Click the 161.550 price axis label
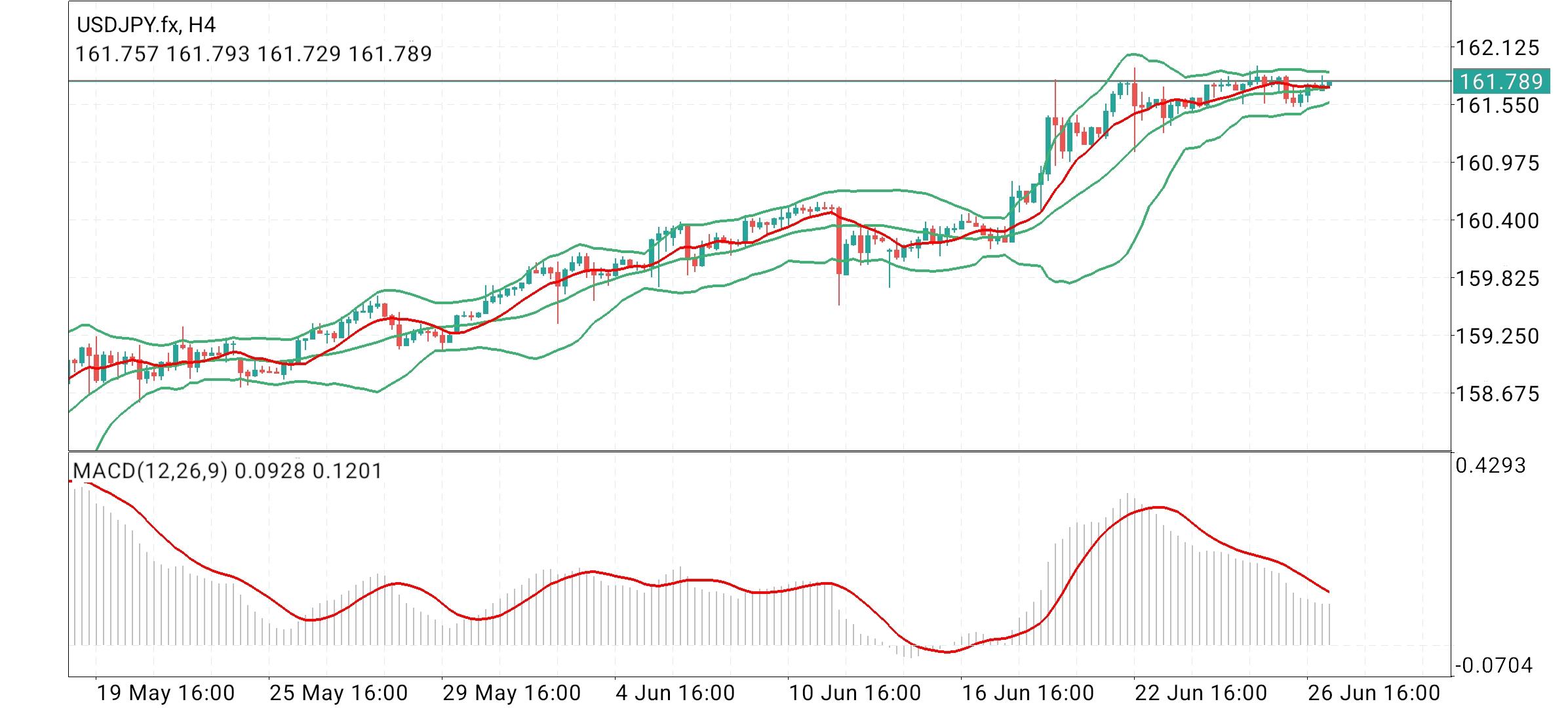Image resolution: width=1568 pixels, height=708 pixels. (1497, 105)
